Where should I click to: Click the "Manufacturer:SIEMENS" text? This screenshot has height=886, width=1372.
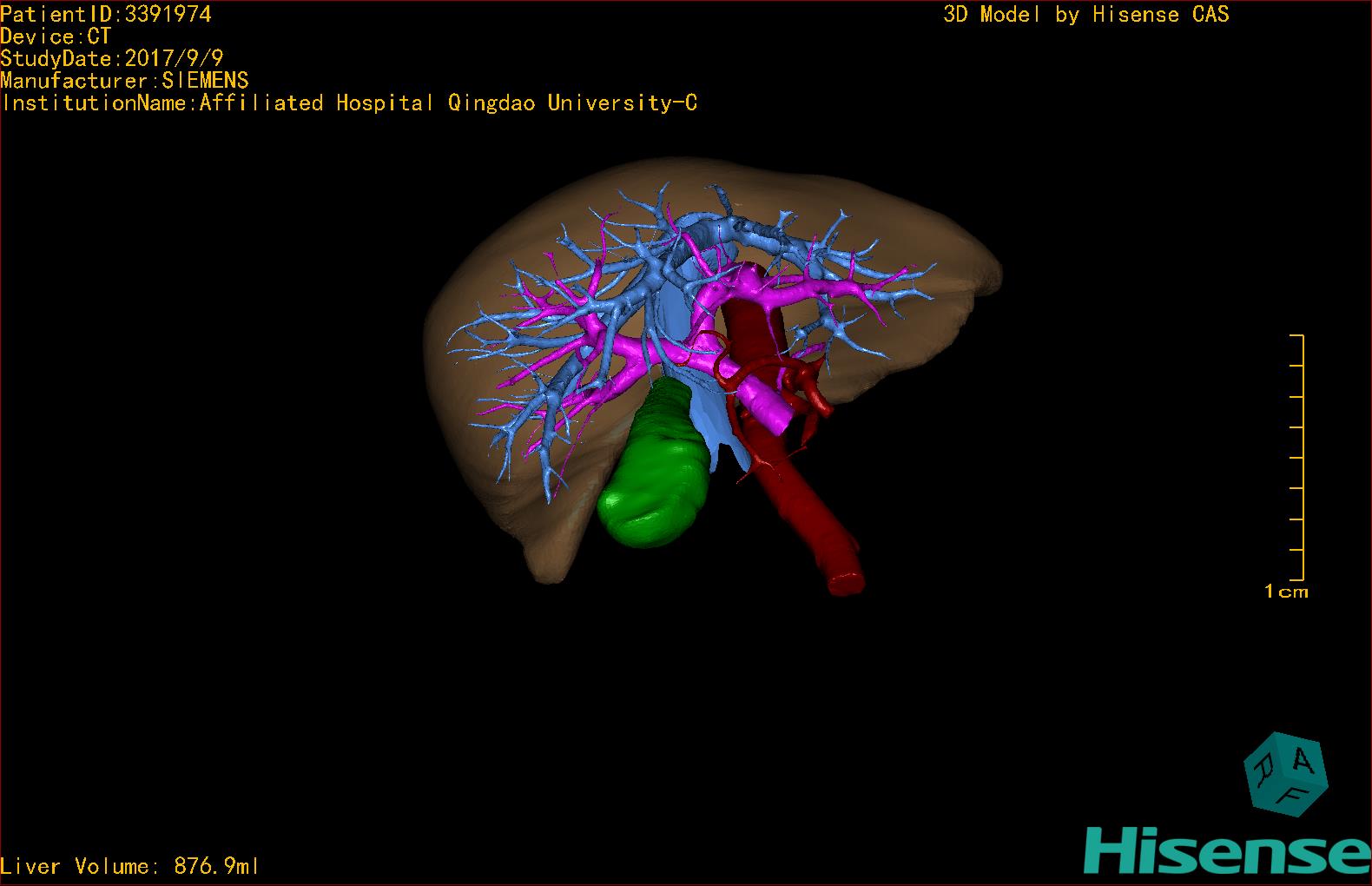(x=124, y=81)
